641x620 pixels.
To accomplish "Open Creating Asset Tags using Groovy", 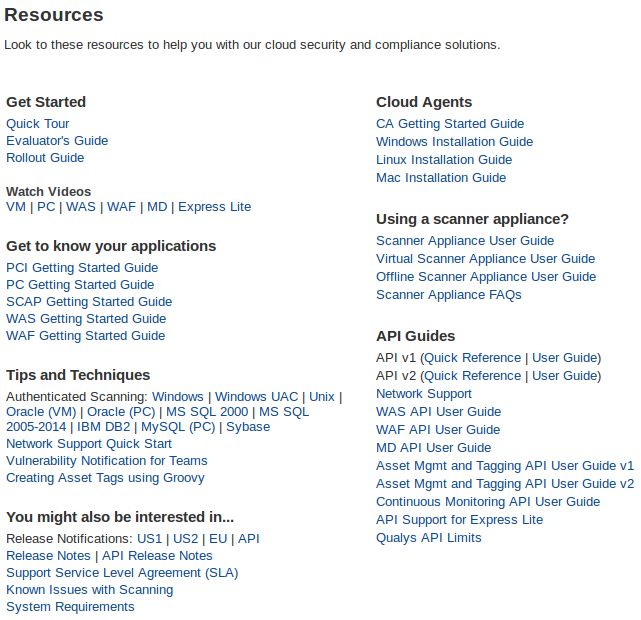I will (105, 478).
